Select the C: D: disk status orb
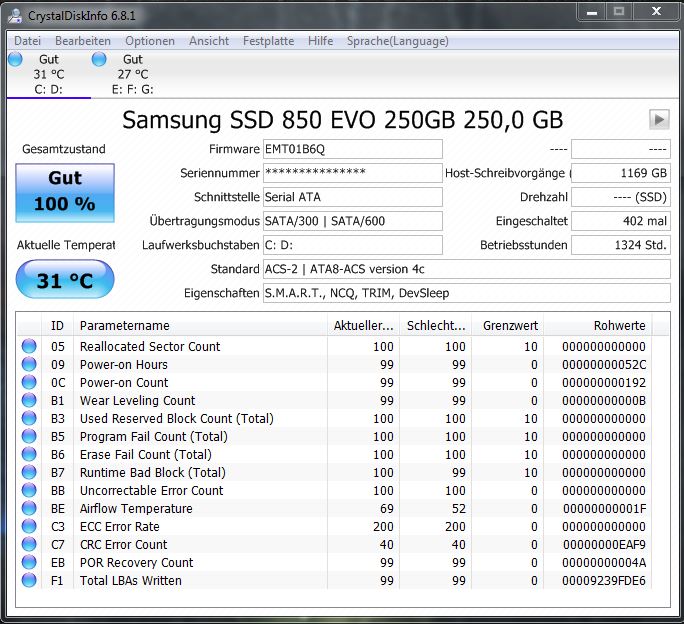The image size is (684, 624). click(15, 59)
